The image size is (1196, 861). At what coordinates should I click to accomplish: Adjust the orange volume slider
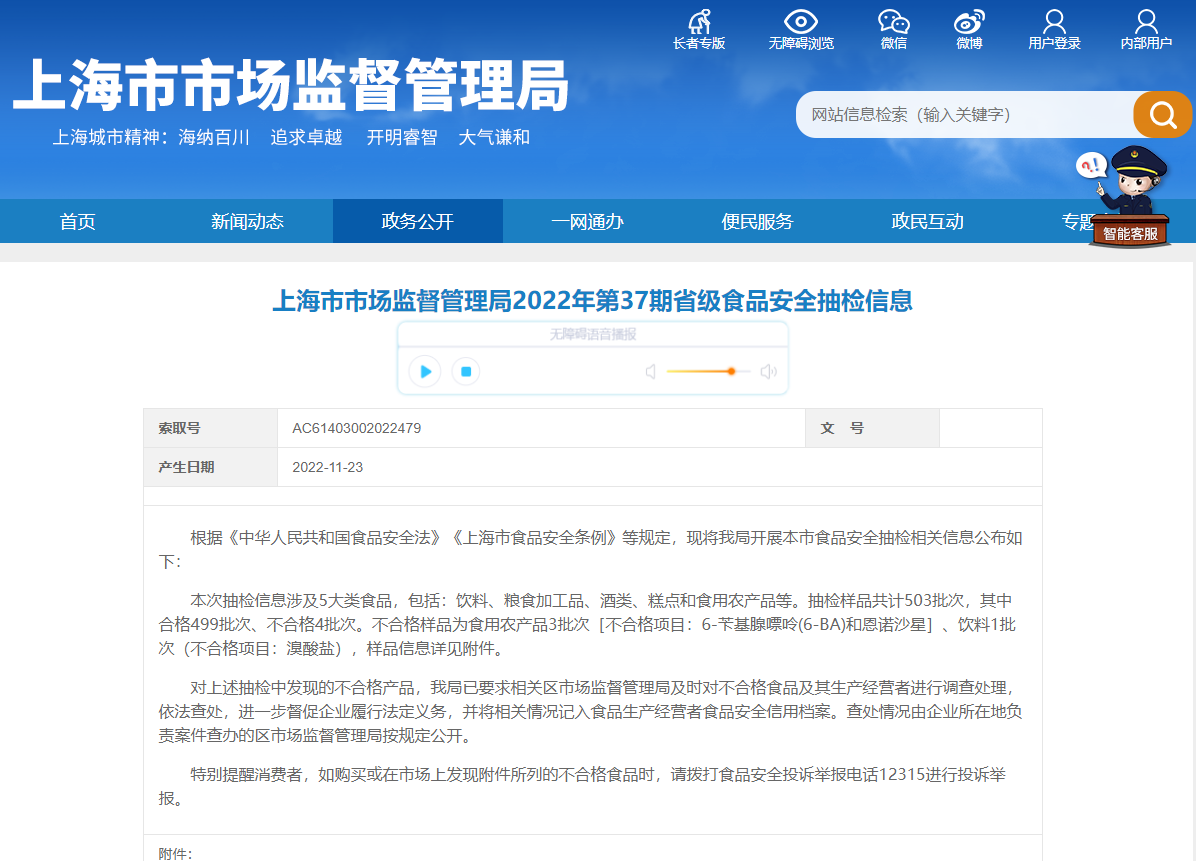(731, 372)
